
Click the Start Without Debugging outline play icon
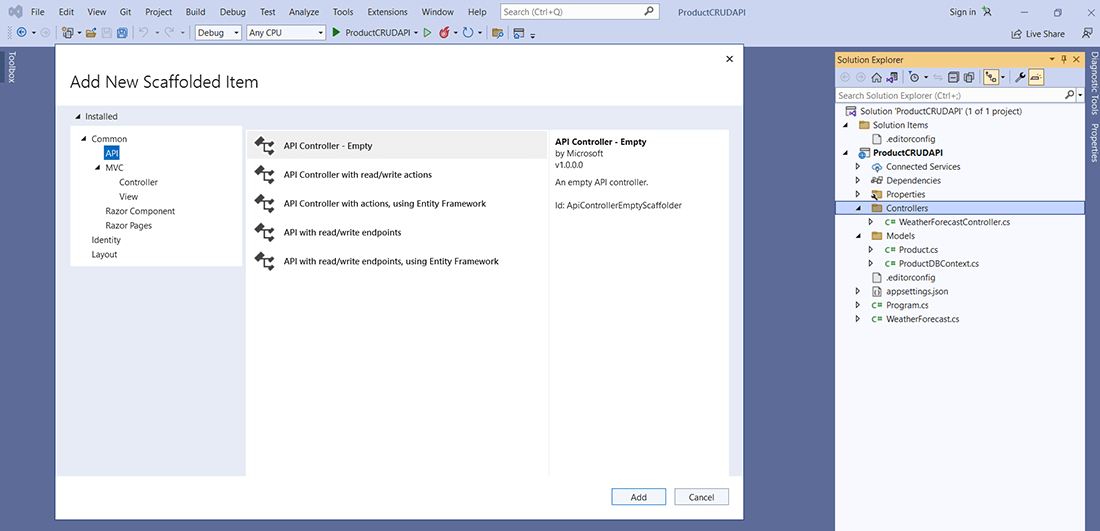[x=427, y=33]
